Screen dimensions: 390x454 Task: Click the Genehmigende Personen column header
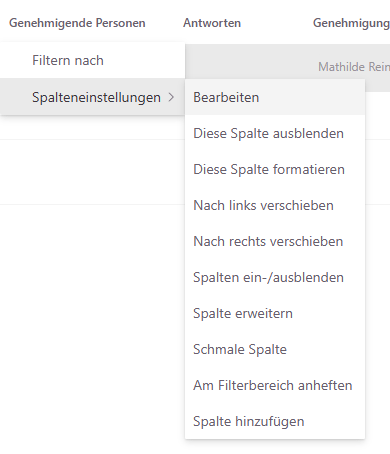[77, 23]
